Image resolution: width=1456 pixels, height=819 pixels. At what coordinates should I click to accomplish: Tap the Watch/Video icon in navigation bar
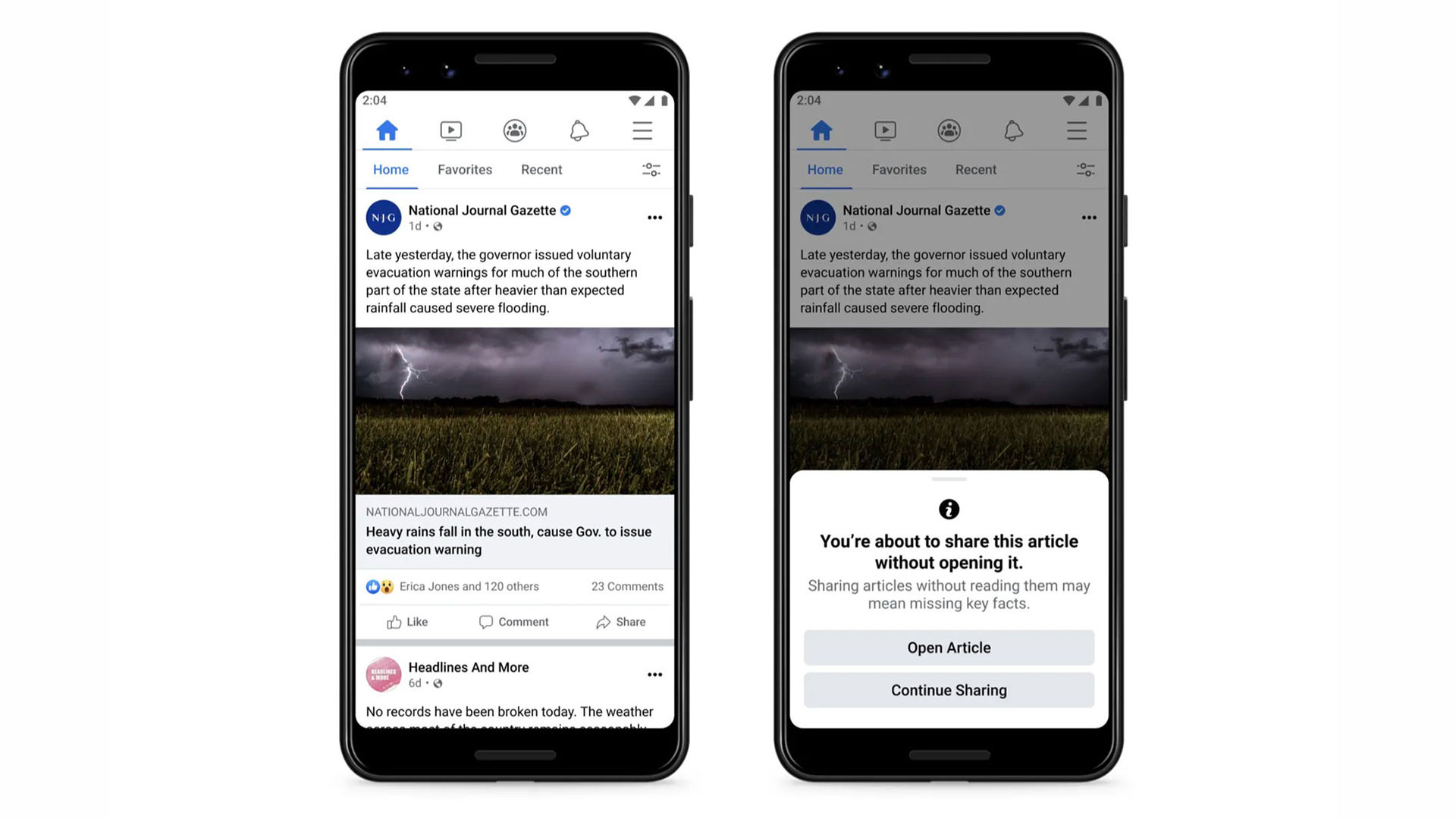click(450, 130)
